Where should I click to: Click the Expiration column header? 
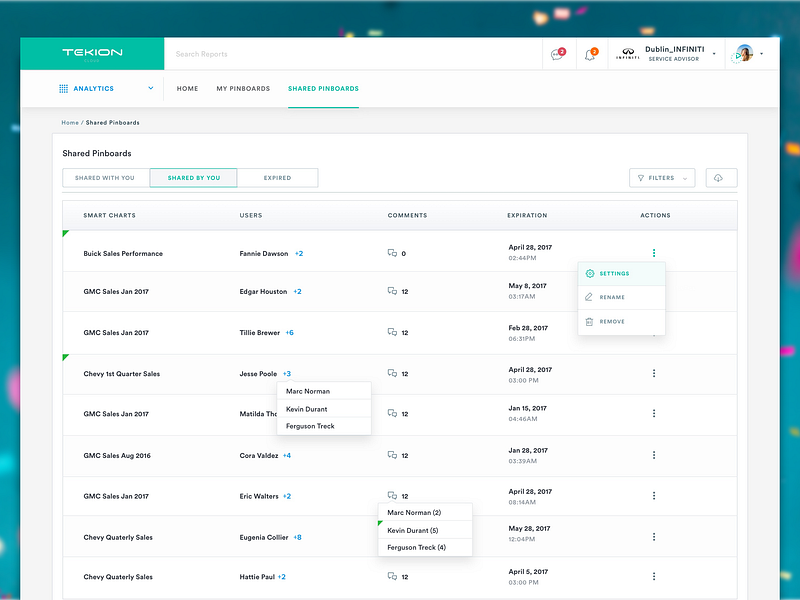pos(527,215)
